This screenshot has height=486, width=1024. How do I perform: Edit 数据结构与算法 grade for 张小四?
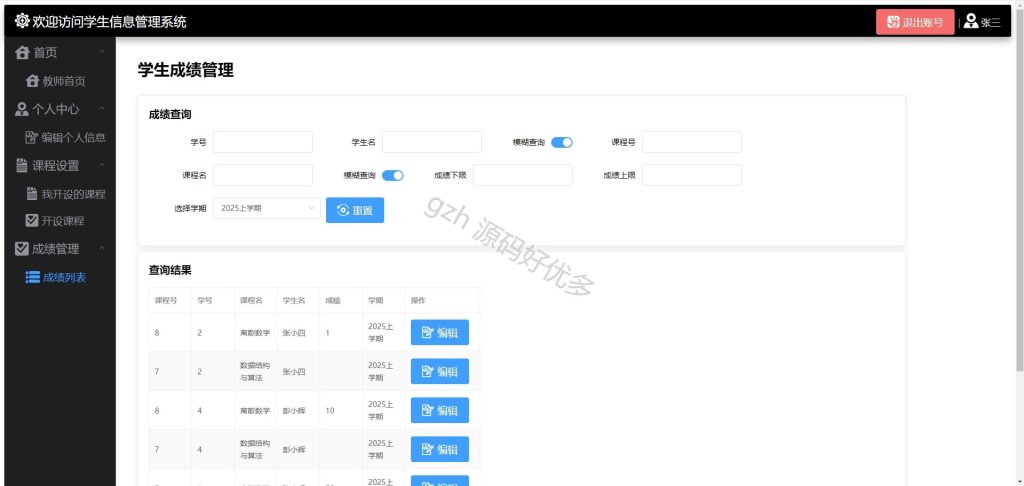coord(440,371)
